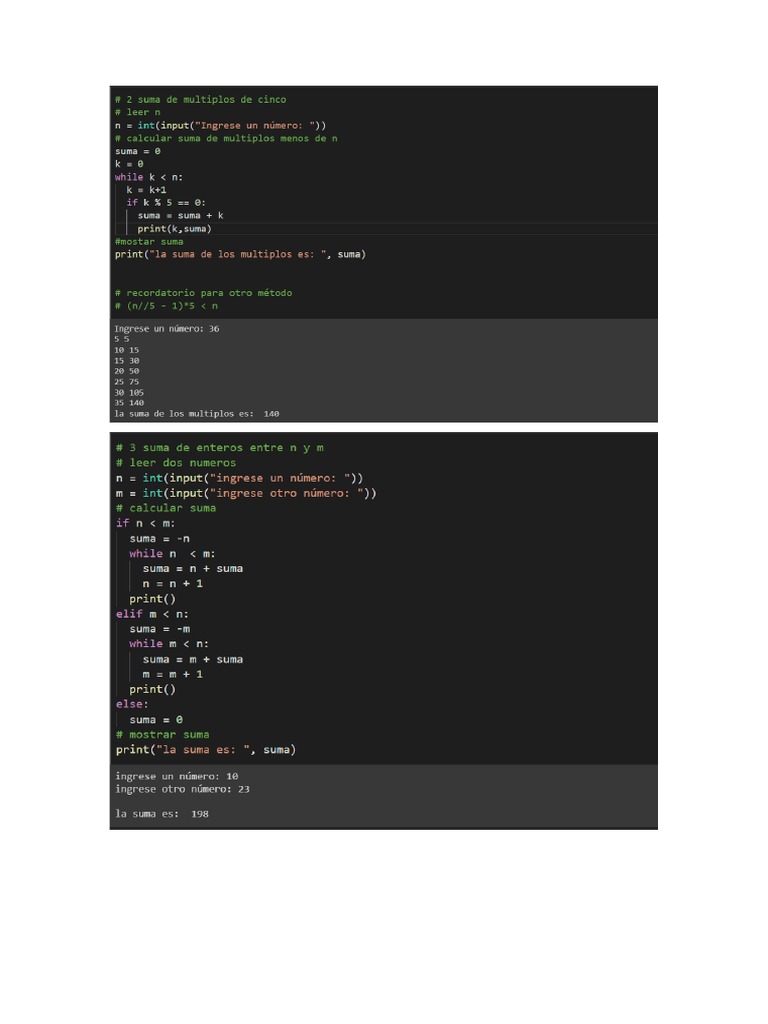Viewport: 768px width, 1024px height.
Task: Click the print "la suma es: " code line
Action: pyautogui.click(x=206, y=749)
